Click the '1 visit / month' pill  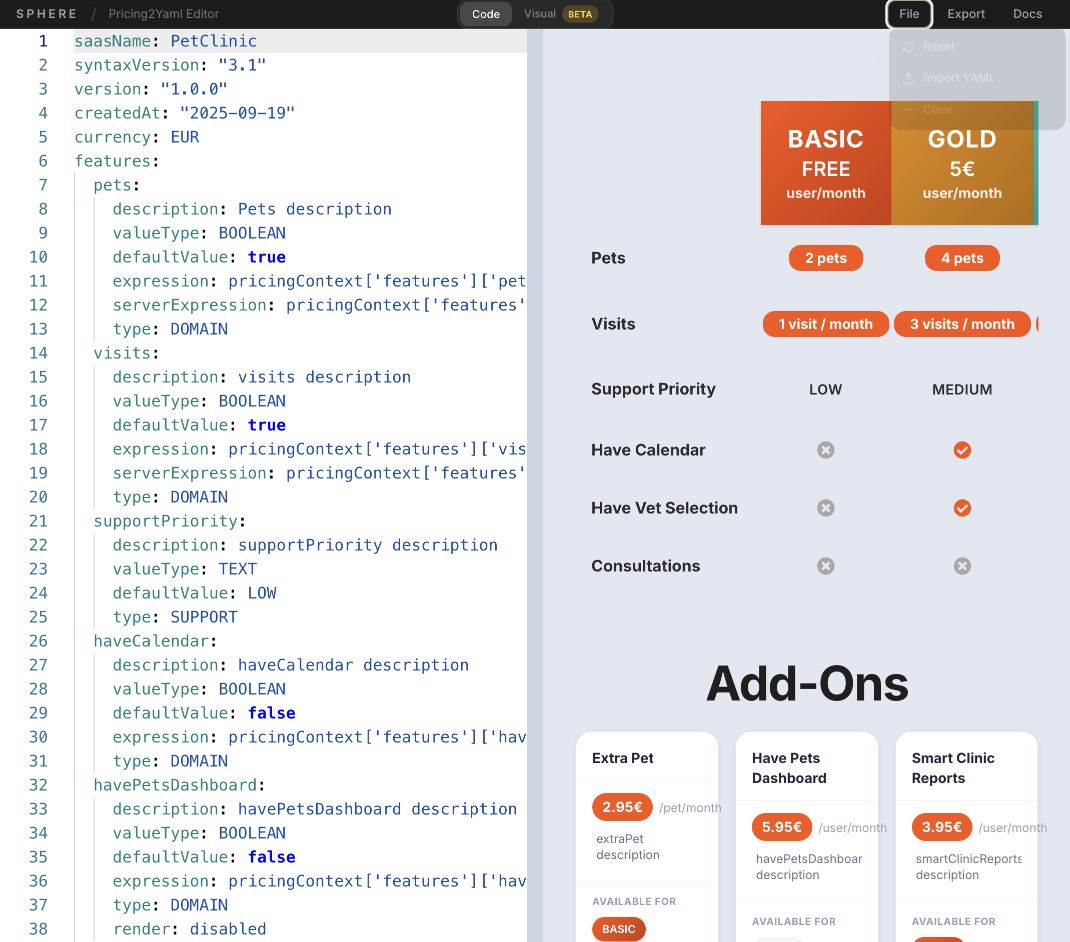point(826,324)
